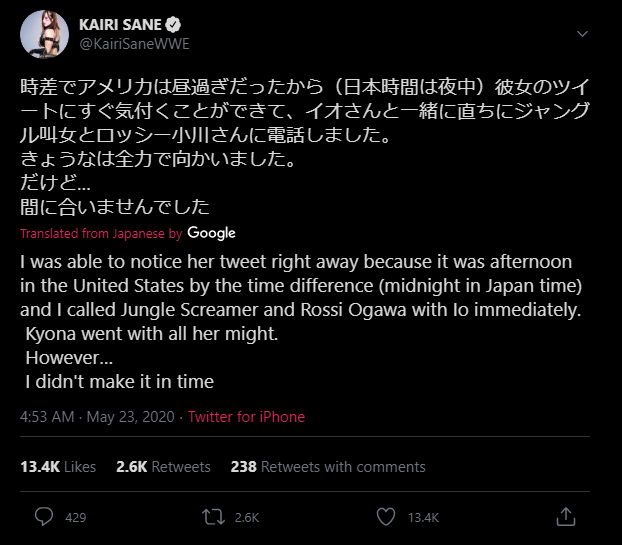Viewport: 622px width, 545px height.
Task: Click the 429 reply count
Action: pyautogui.click(x=75, y=518)
